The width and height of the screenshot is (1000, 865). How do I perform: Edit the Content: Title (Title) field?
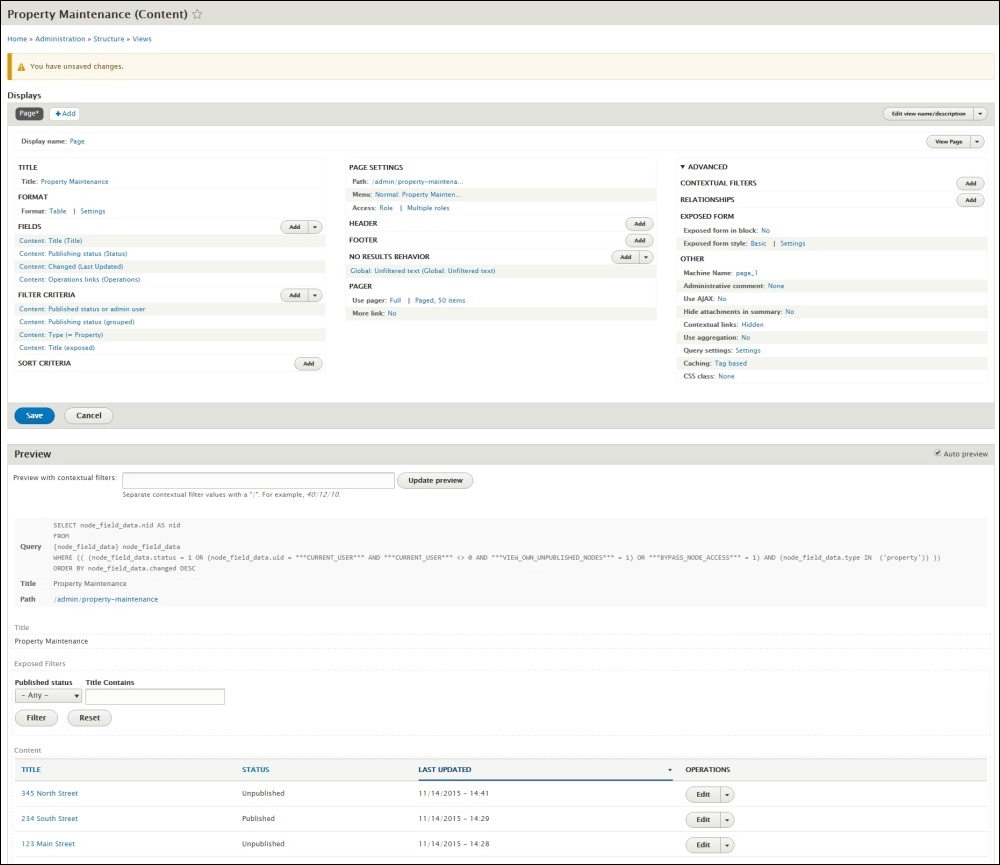coord(51,241)
